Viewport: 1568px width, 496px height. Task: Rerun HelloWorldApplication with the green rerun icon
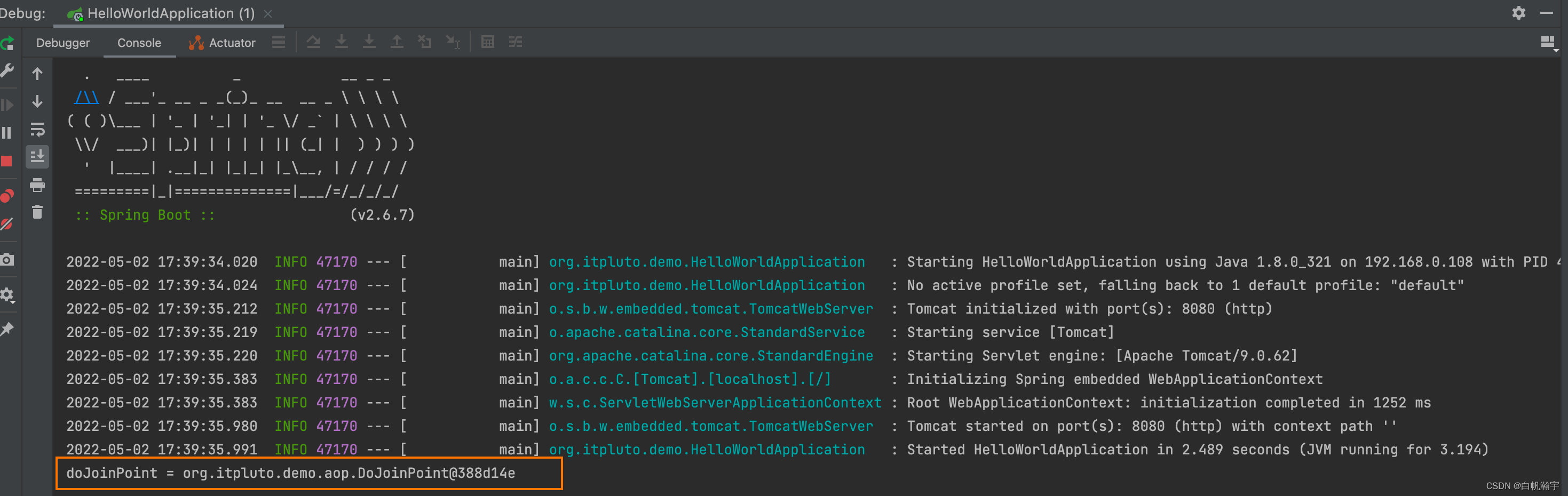(7, 43)
